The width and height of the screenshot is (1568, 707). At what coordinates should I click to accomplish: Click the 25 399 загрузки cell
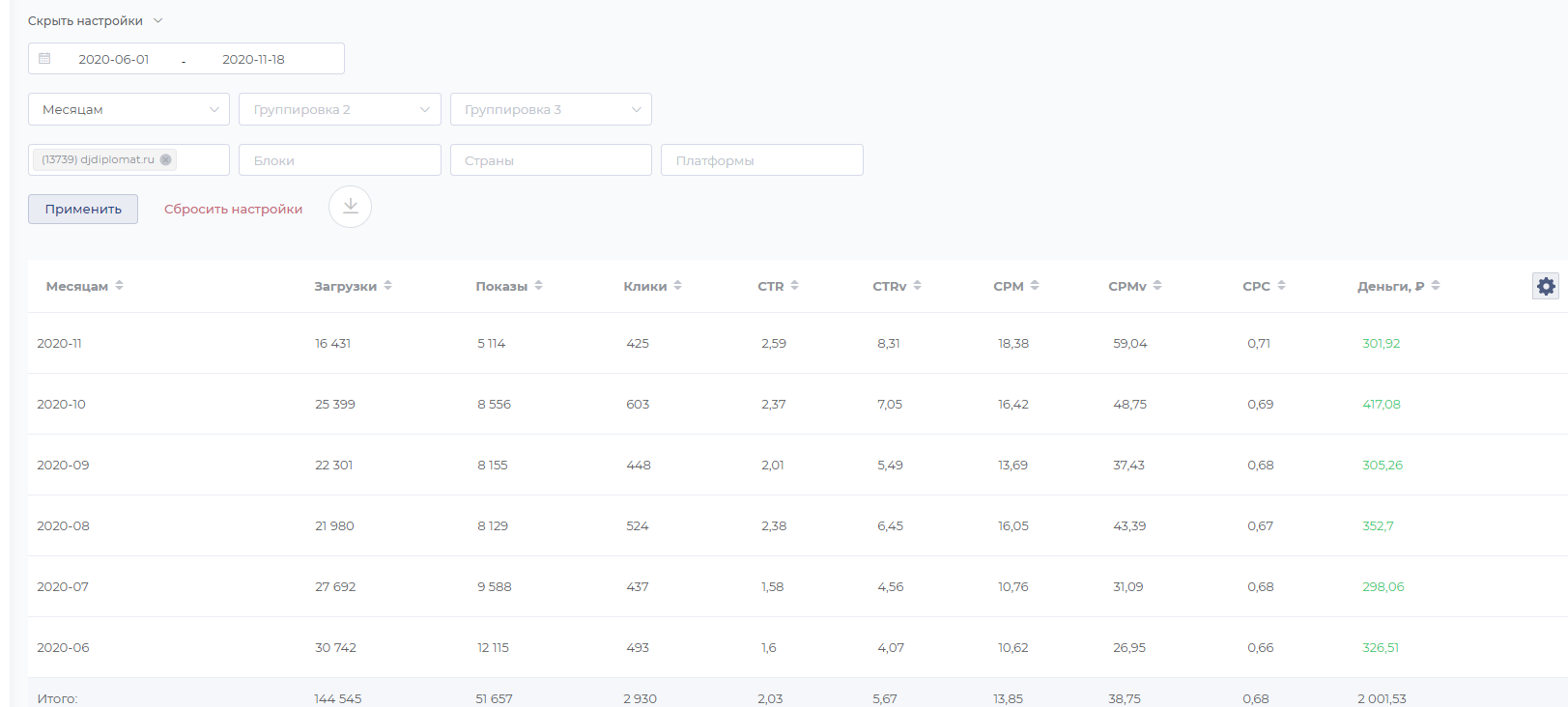[x=335, y=405]
